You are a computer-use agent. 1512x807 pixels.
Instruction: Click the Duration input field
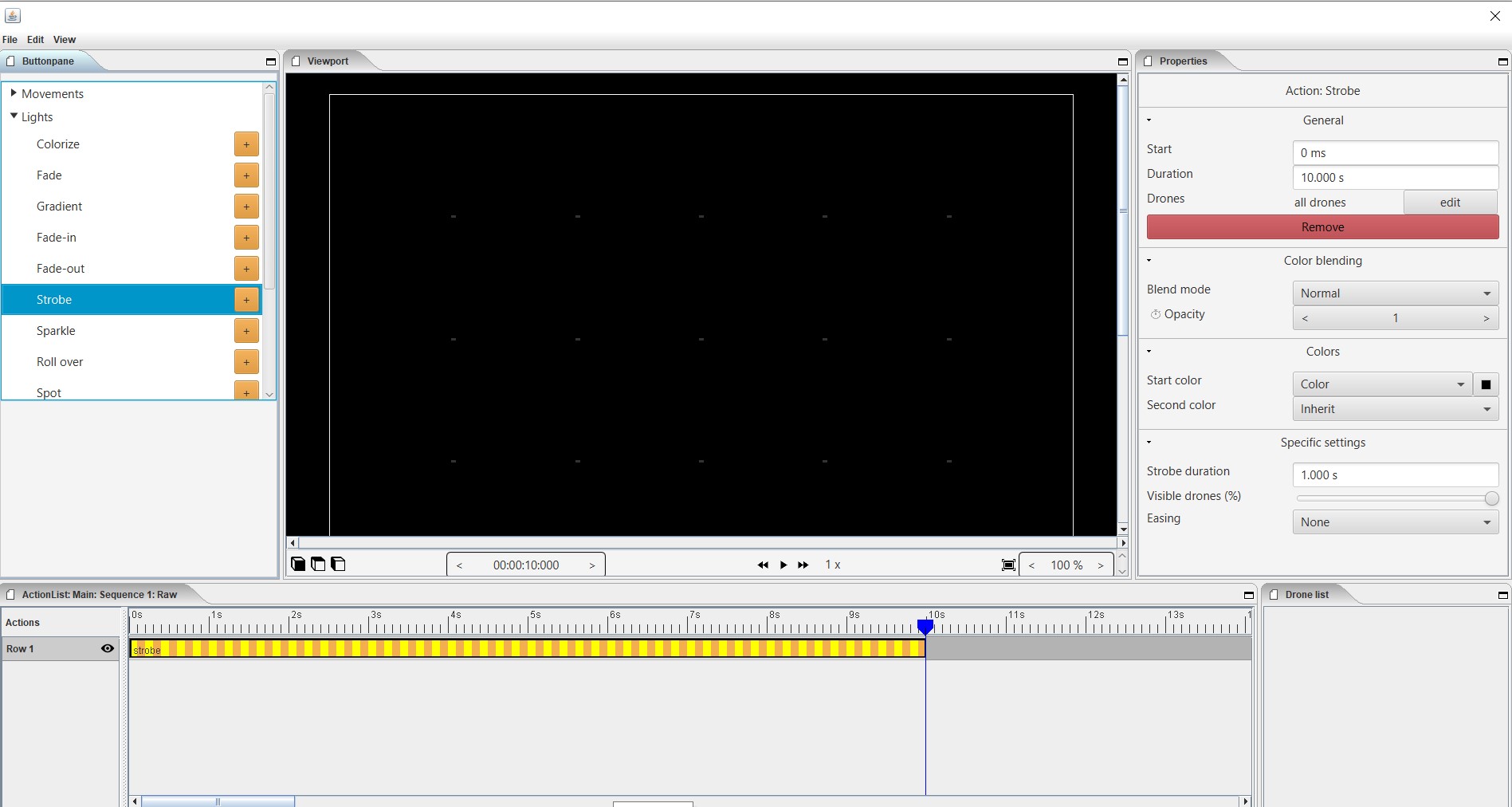pos(1395,178)
